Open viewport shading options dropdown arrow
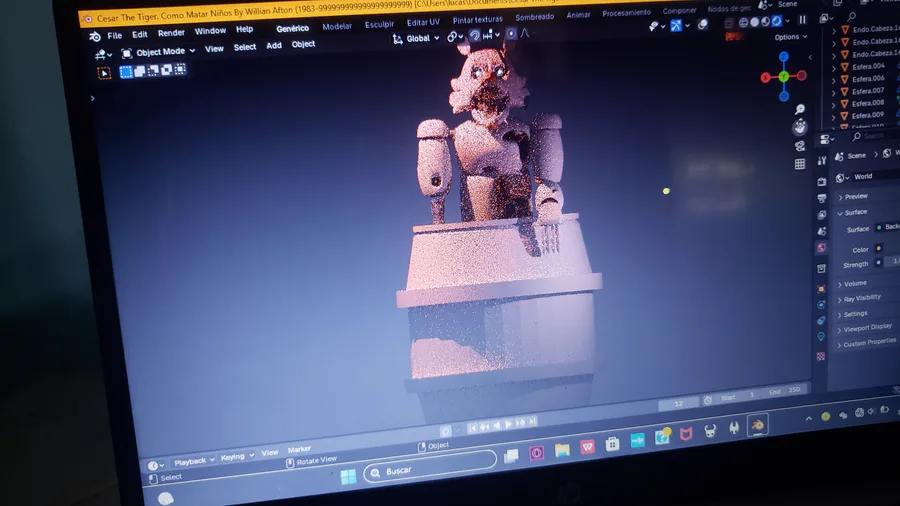The width and height of the screenshot is (900, 506). (x=788, y=21)
